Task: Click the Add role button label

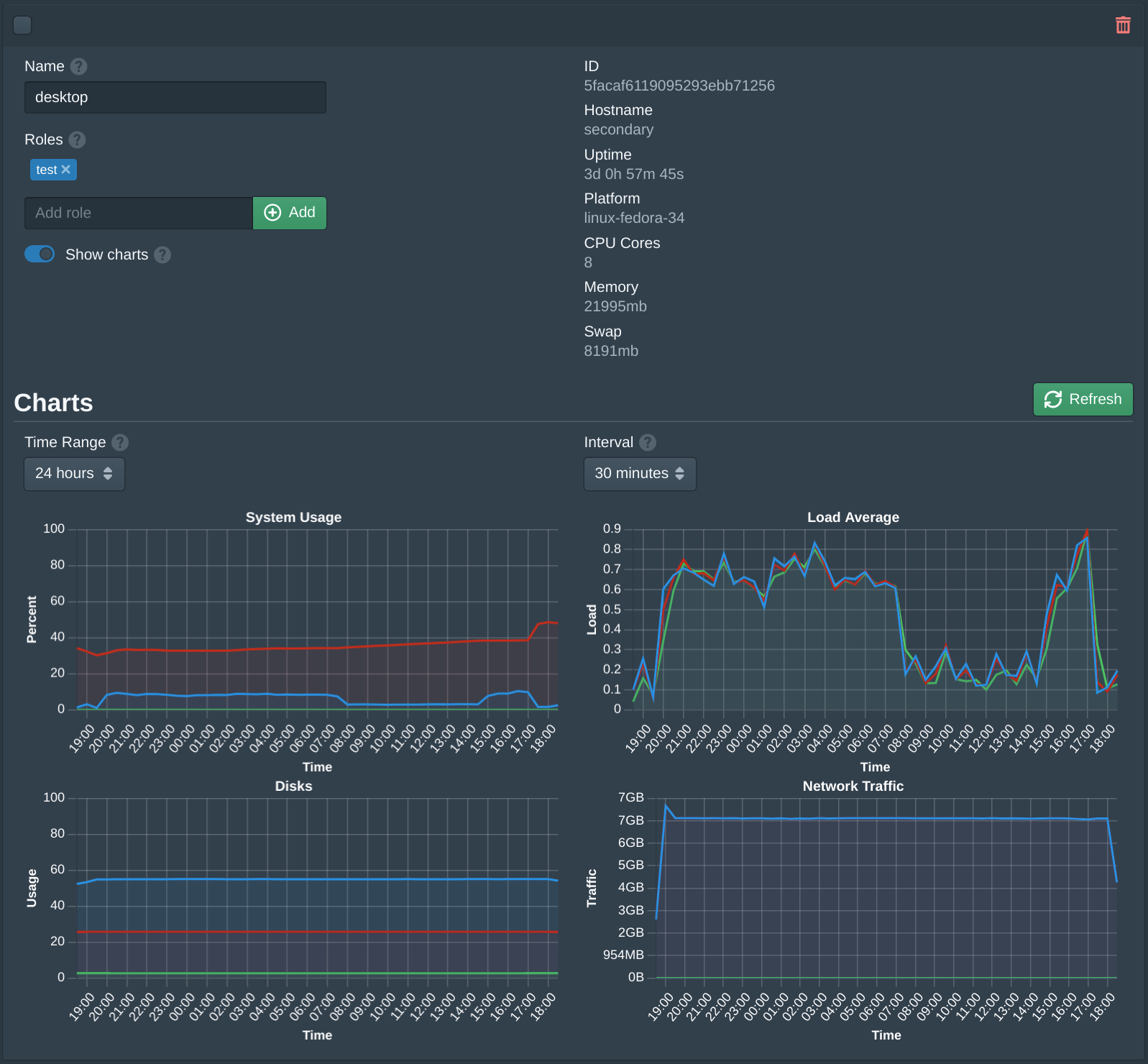Action: point(302,213)
